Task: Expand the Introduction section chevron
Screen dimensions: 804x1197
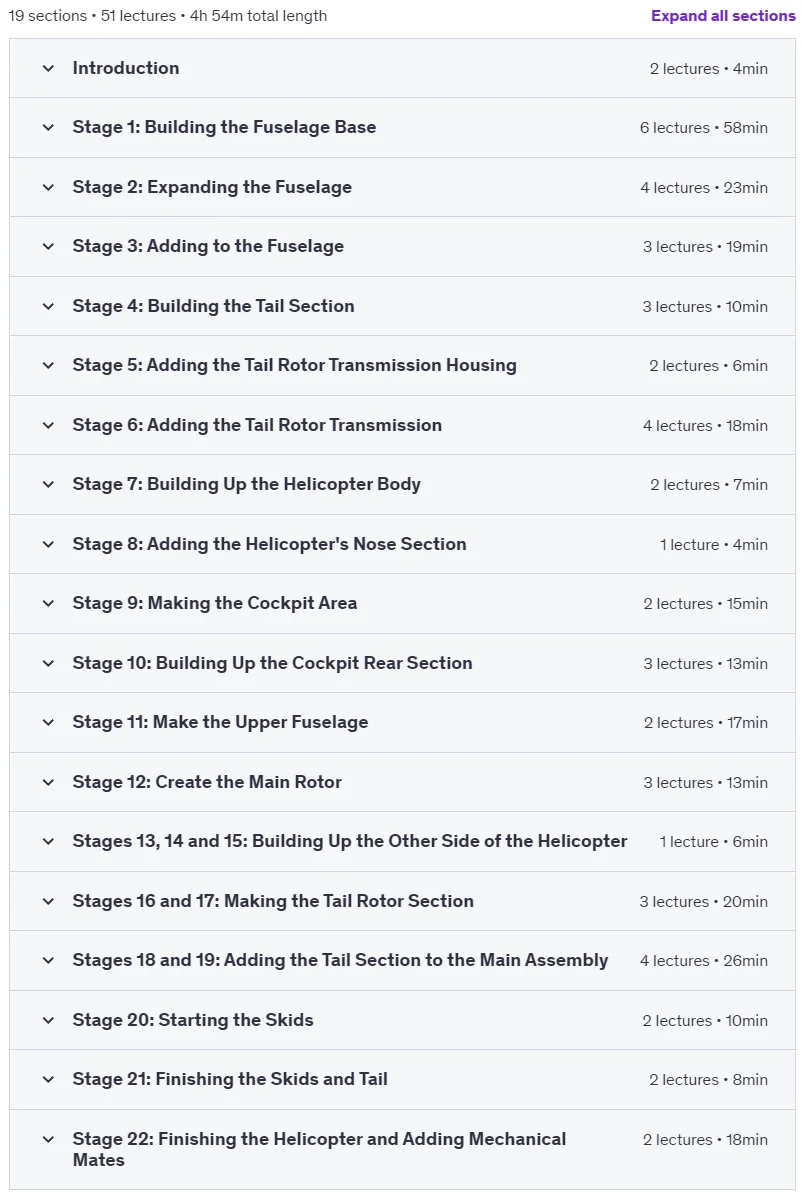Action: pyautogui.click(x=48, y=68)
